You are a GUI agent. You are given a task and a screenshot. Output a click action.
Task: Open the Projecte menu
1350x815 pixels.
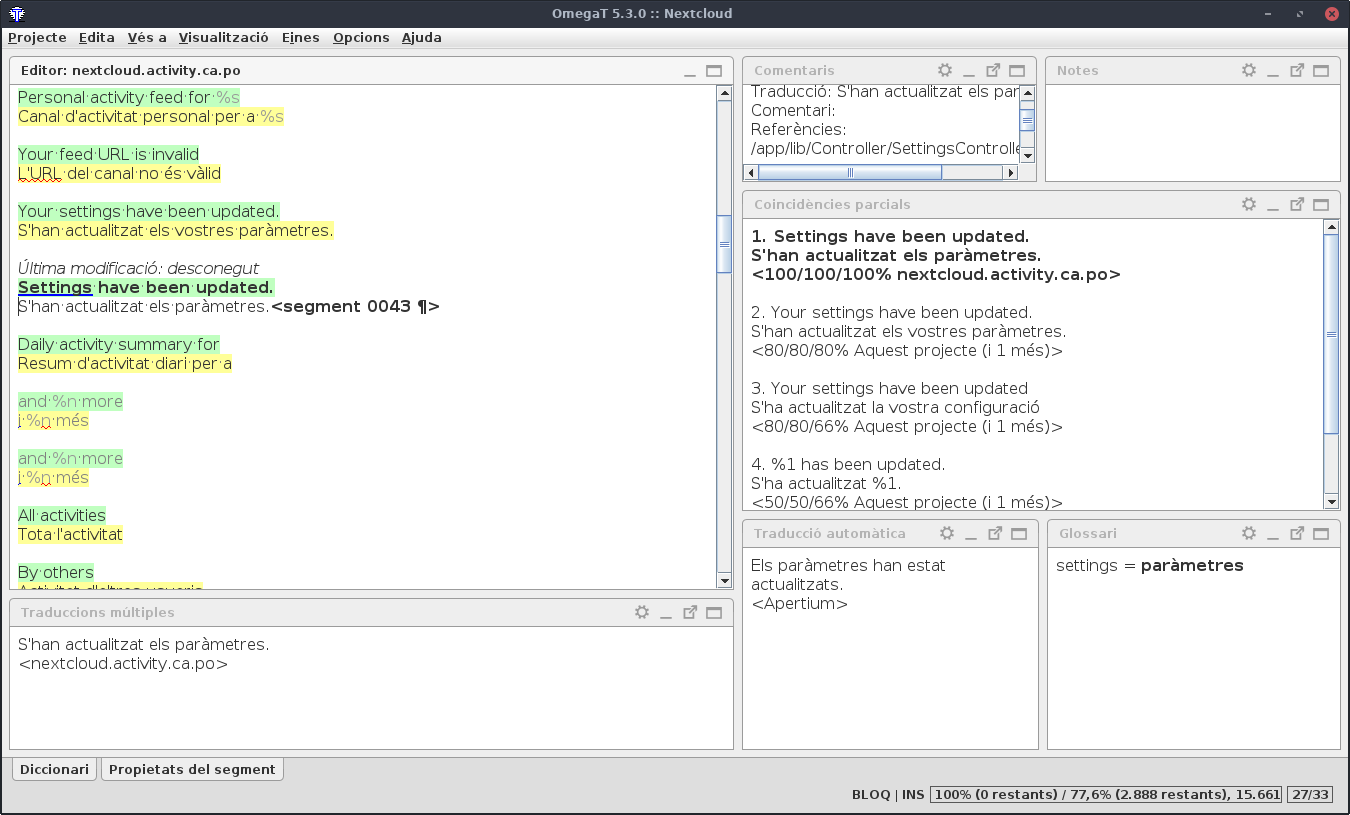click(x=37, y=37)
